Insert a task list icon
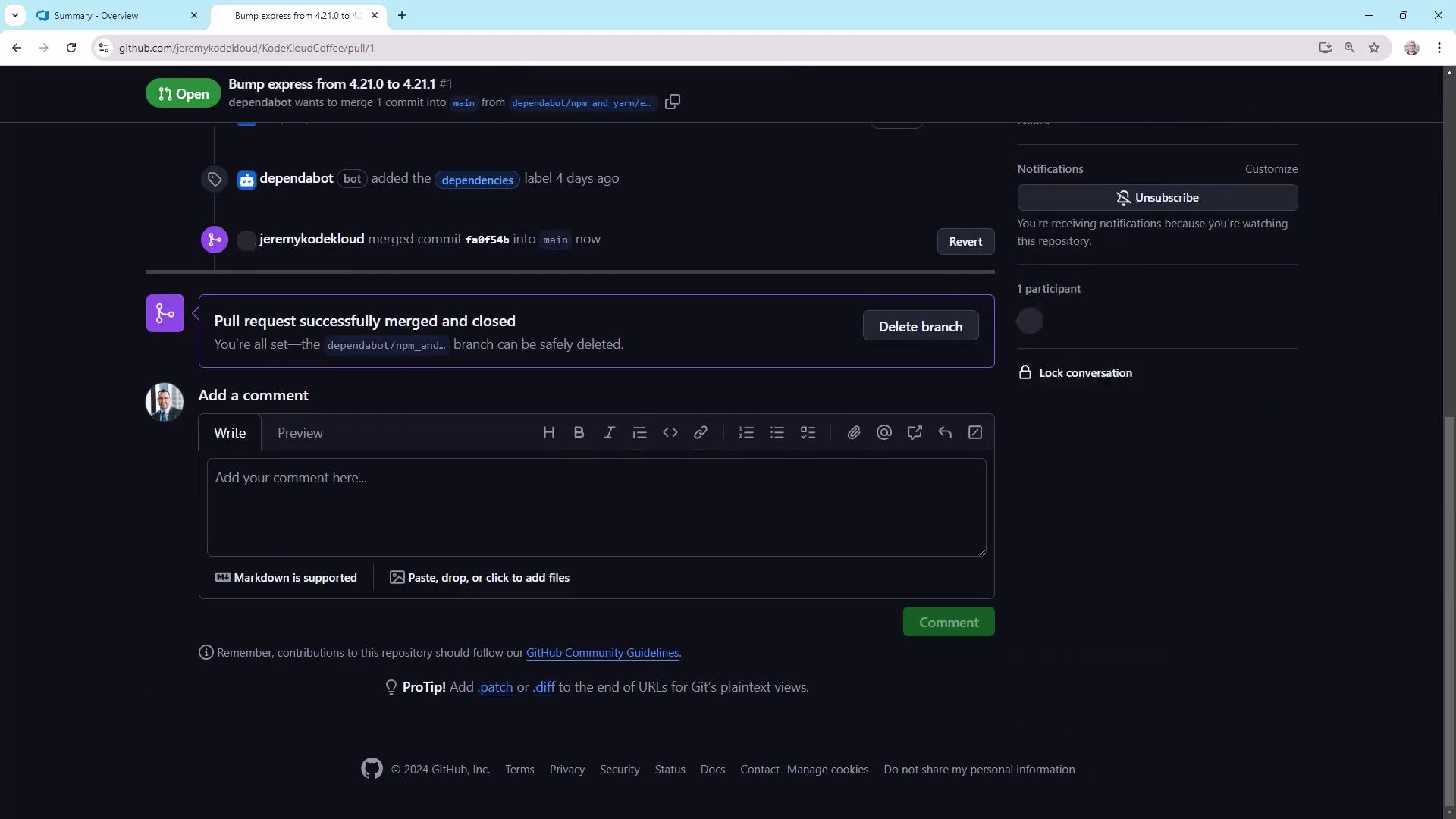Viewport: 1456px width, 819px height. pos(808,432)
